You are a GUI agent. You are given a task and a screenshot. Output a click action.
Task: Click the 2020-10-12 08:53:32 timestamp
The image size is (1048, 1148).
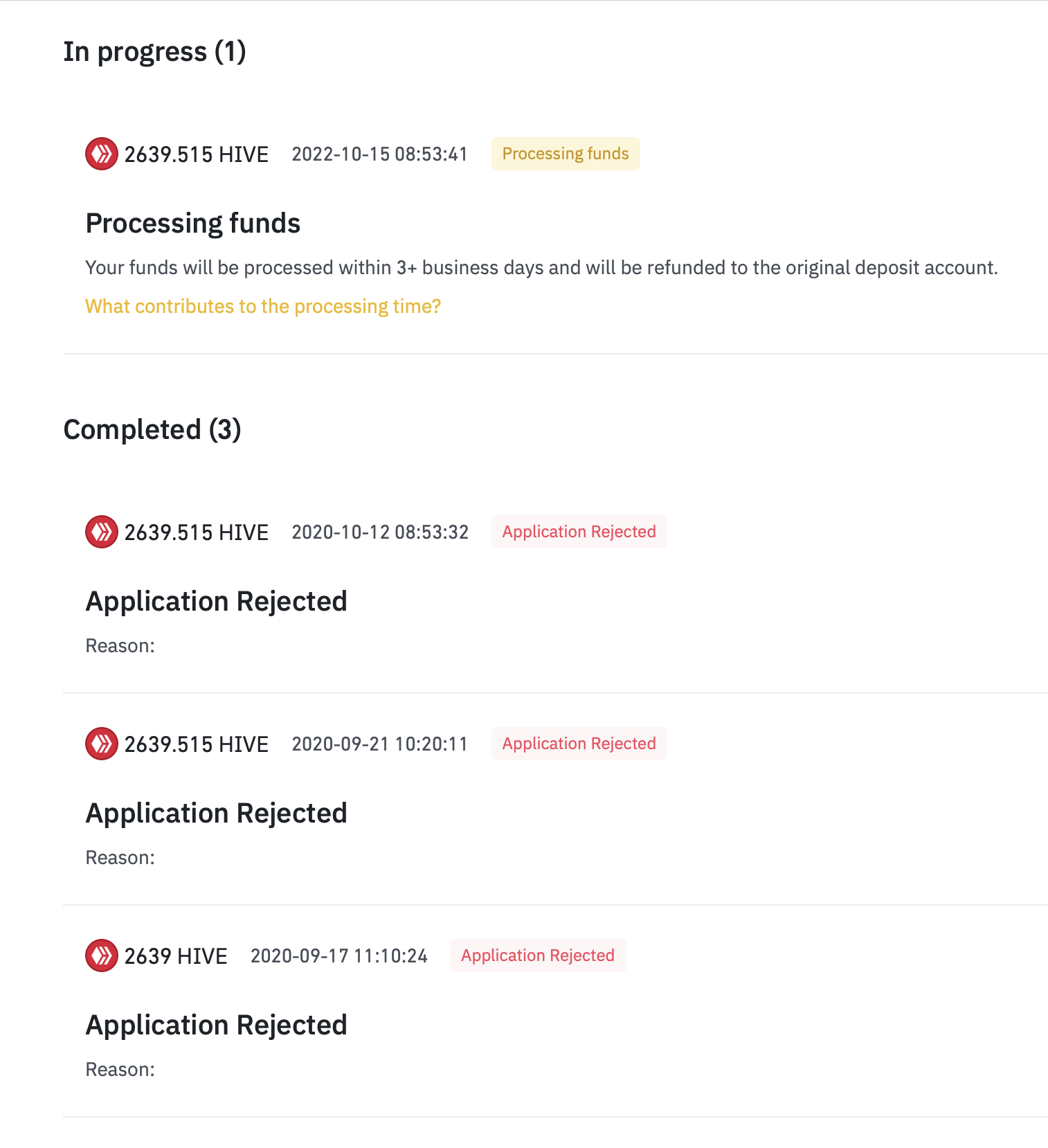pos(380,532)
